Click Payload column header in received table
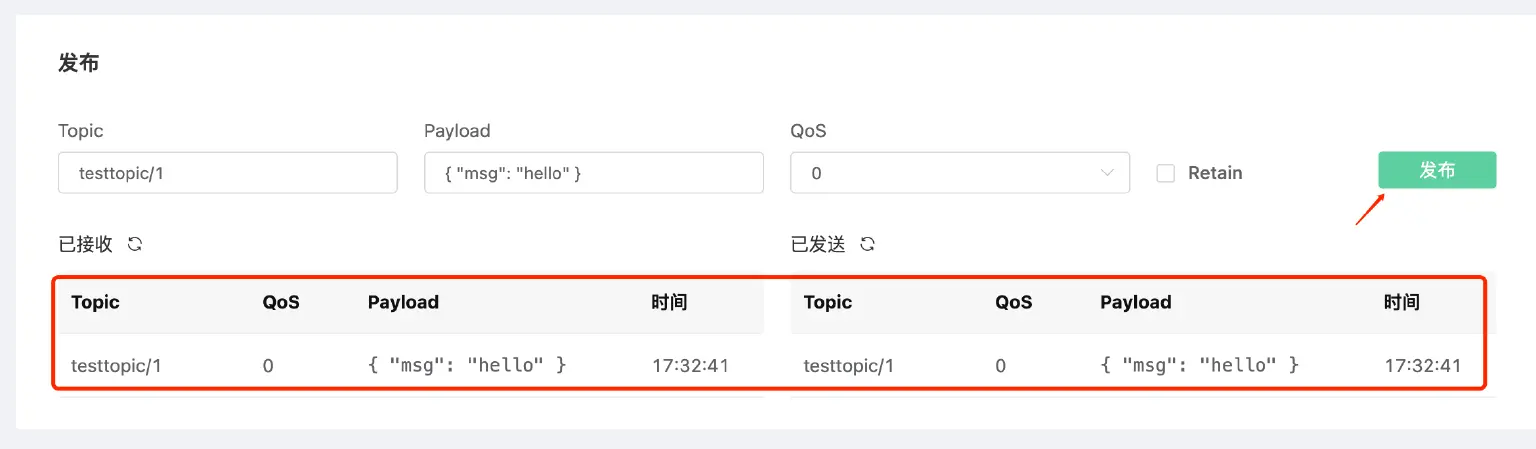Screen dimensions: 1536x449 click(403, 302)
